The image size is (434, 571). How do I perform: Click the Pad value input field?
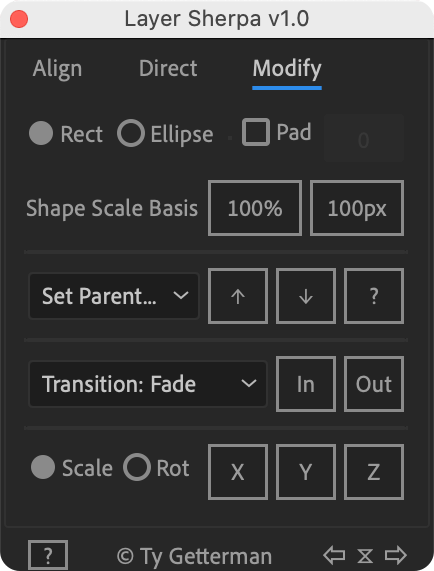[x=364, y=139]
